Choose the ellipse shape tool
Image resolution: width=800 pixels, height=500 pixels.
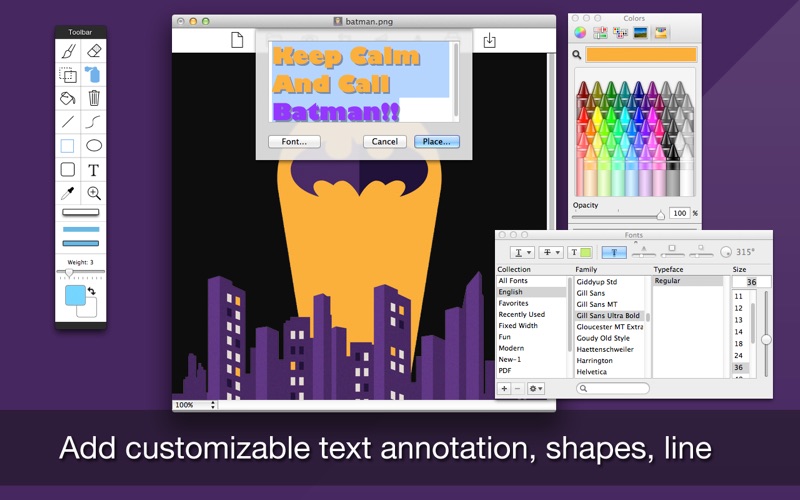(x=94, y=145)
